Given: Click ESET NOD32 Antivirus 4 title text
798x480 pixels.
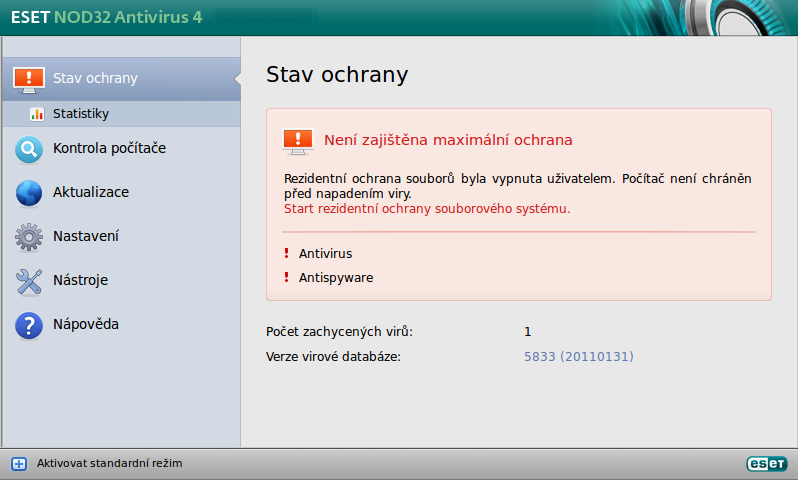Looking at the screenshot, I should [x=106, y=17].
